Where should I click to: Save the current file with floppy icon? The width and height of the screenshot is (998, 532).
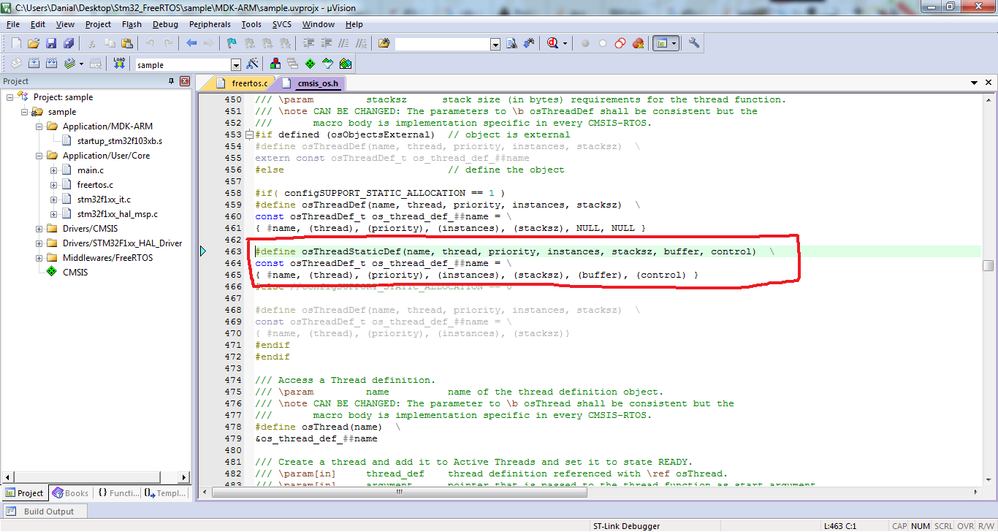51,43
